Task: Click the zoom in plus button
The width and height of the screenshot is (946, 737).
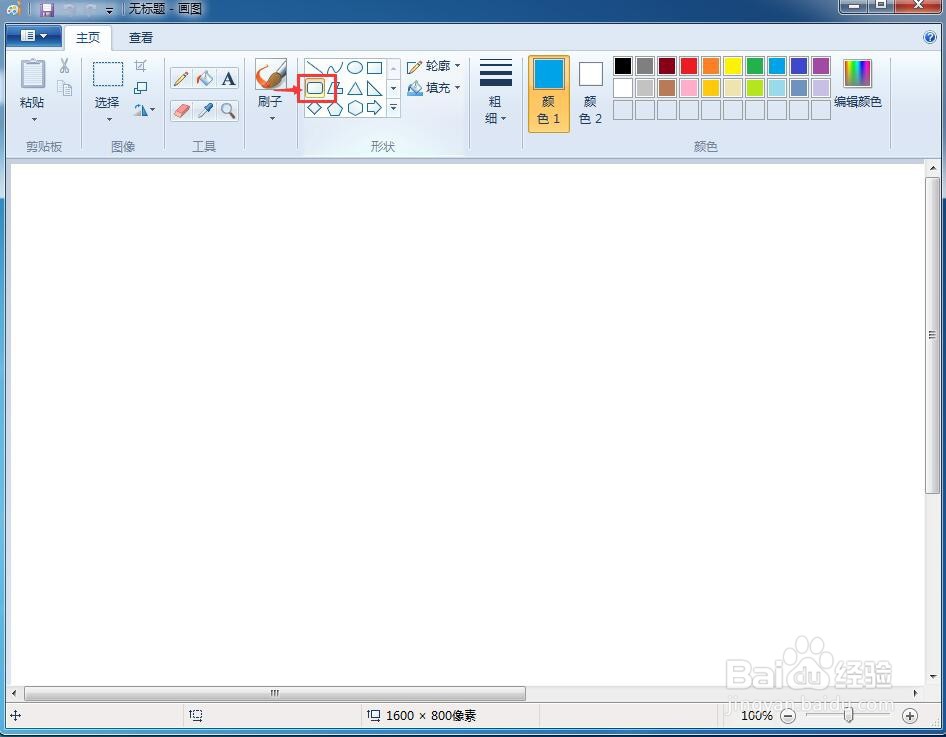Action: 910,716
